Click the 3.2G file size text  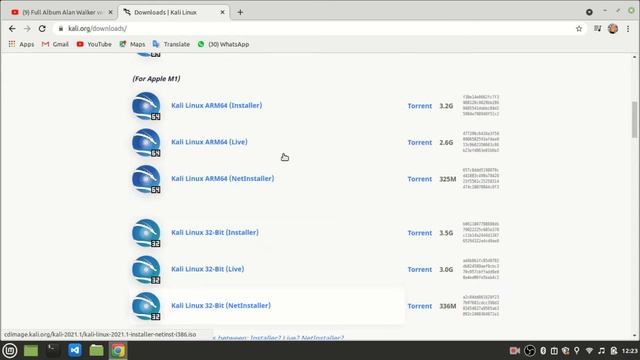(x=446, y=106)
